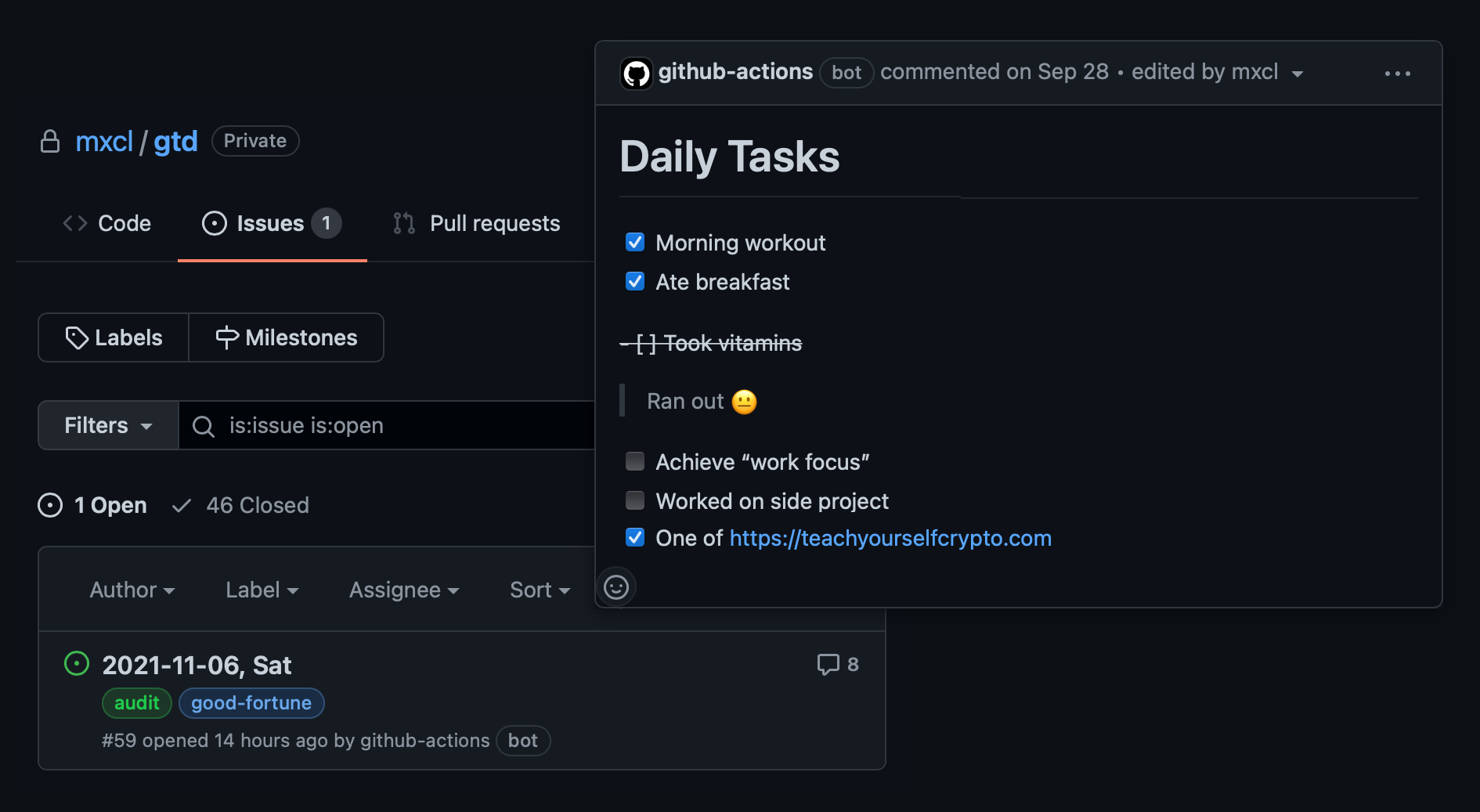
Task: Open the Filters dropdown
Action: click(x=106, y=425)
